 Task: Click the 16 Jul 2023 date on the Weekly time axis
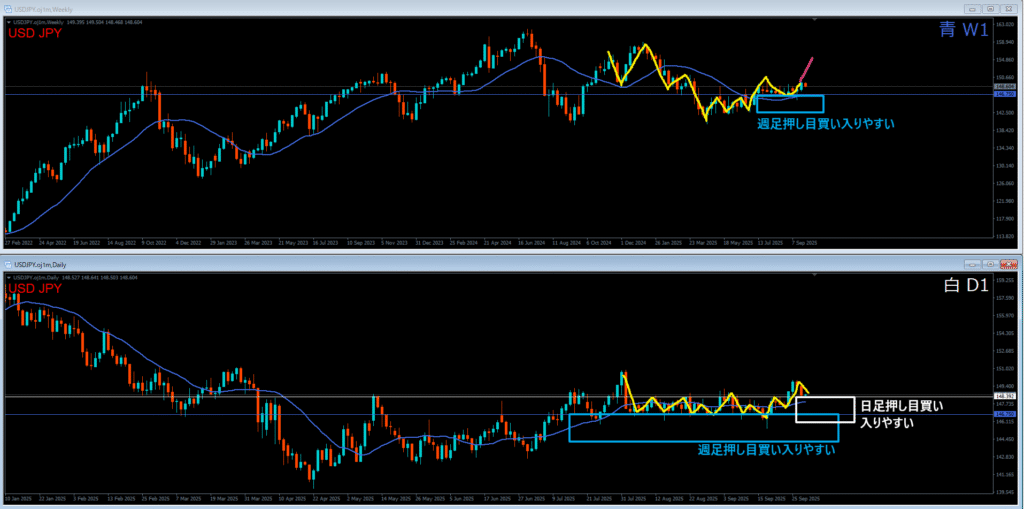coord(324,242)
